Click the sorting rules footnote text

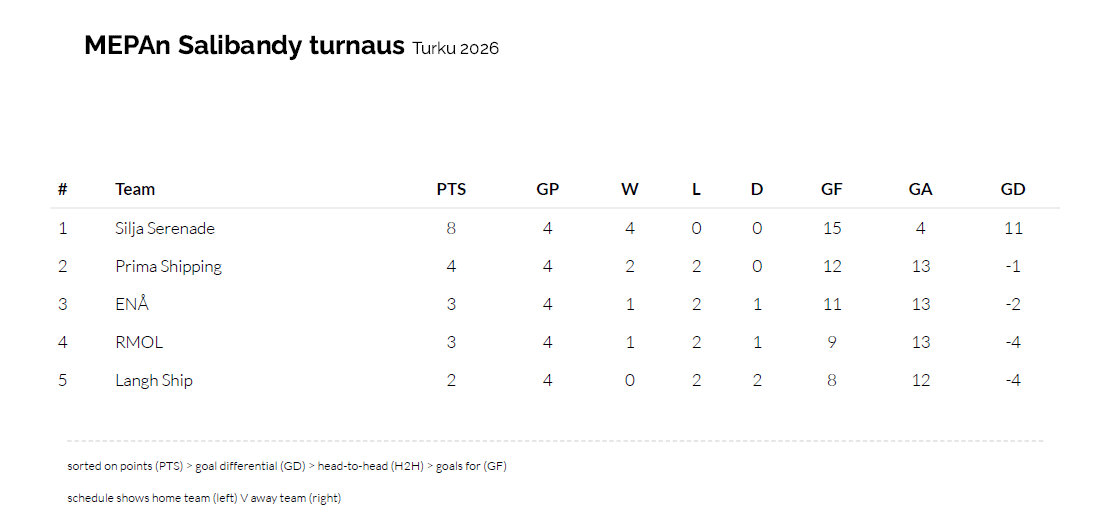pos(294,466)
